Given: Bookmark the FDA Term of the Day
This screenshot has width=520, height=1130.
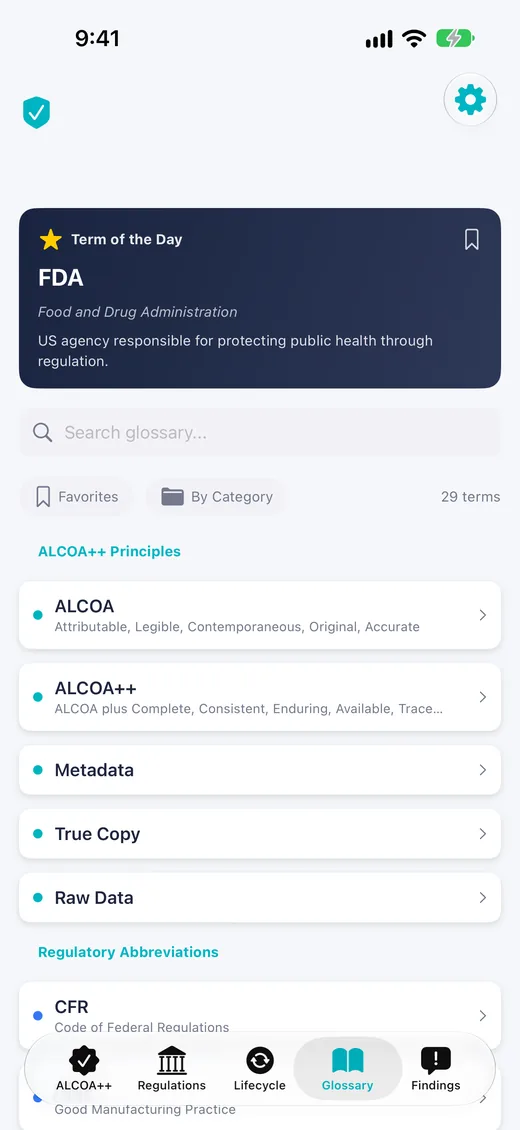Looking at the screenshot, I should click(472, 239).
